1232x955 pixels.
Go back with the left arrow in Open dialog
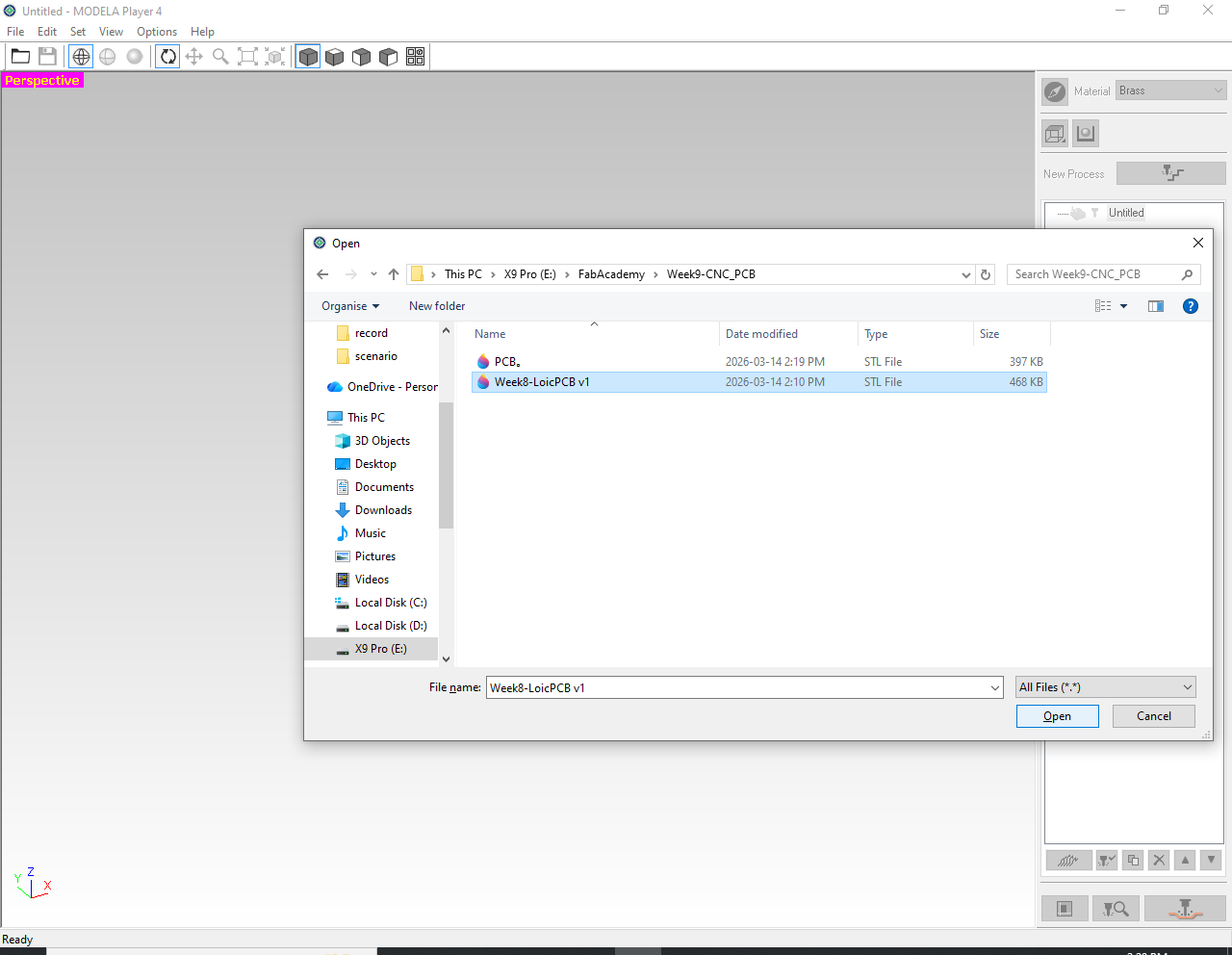pos(322,274)
